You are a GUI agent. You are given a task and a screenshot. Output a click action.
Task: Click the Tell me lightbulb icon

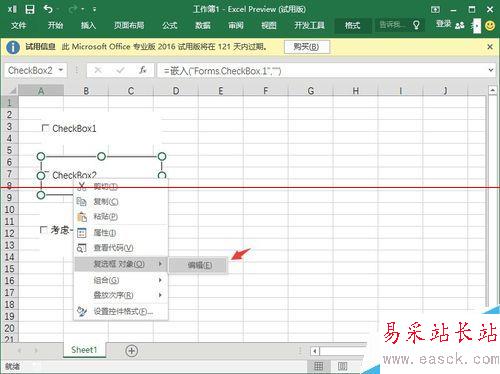click(416, 25)
